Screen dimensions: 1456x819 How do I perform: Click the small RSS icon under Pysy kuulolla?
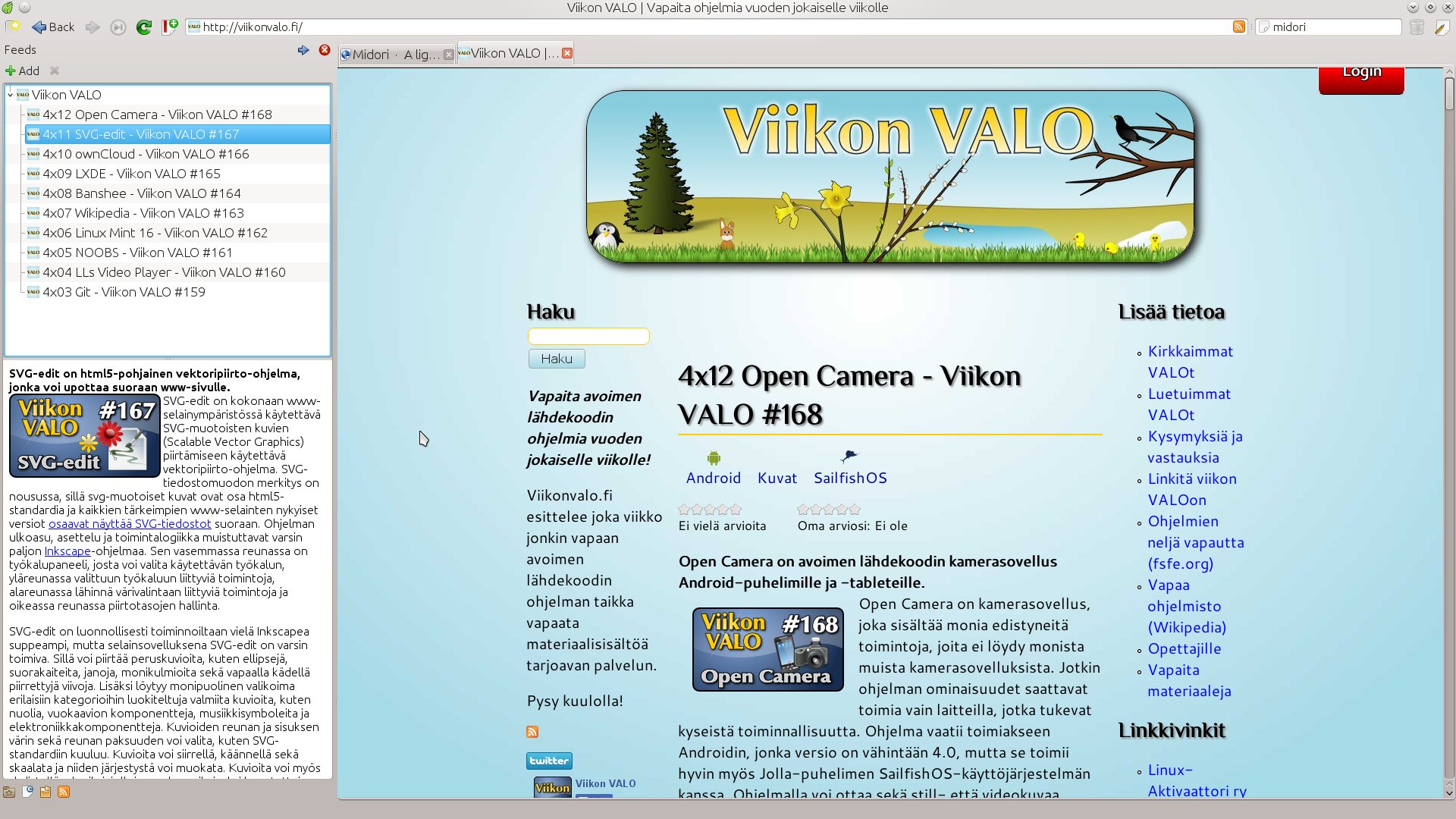click(x=532, y=732)
